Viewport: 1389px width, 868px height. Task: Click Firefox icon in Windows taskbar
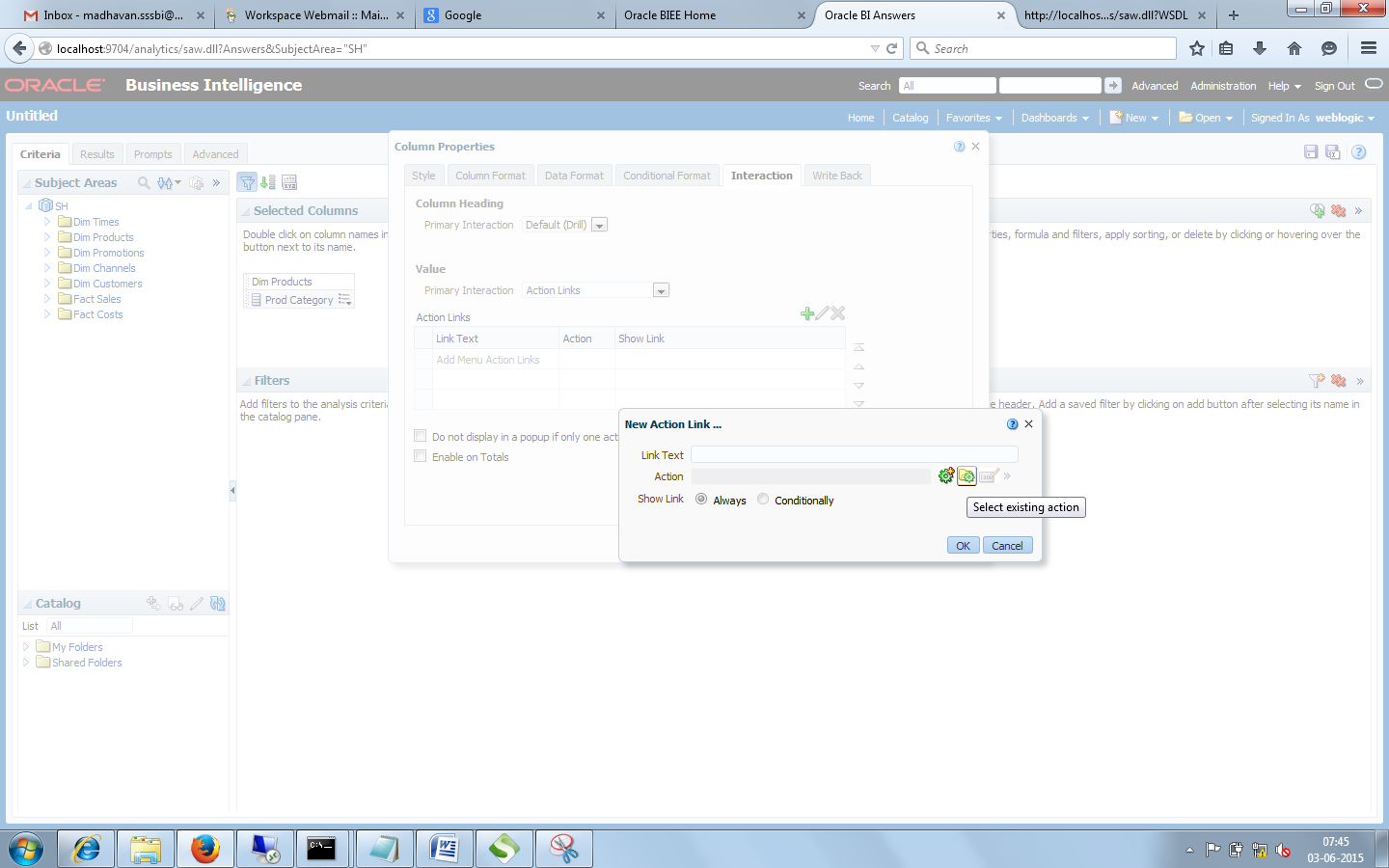204,849
